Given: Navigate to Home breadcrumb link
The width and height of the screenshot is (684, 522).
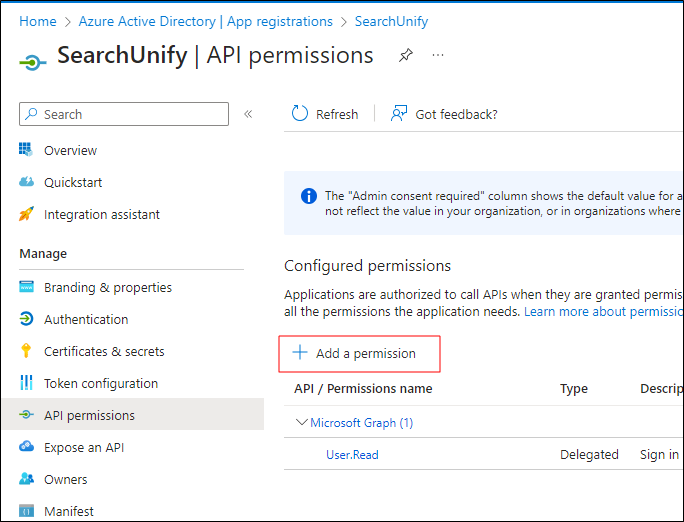Looking at the screenshot, I should coord(38,21).
